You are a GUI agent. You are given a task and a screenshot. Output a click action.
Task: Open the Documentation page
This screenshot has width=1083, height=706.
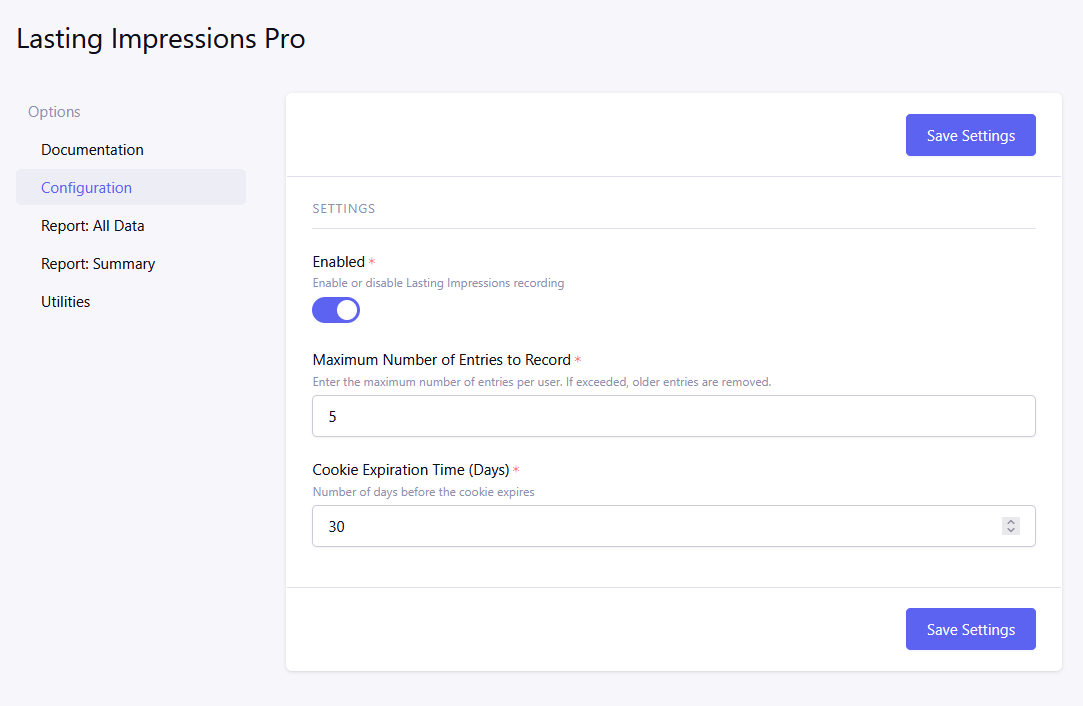click(x=92, y=149)
